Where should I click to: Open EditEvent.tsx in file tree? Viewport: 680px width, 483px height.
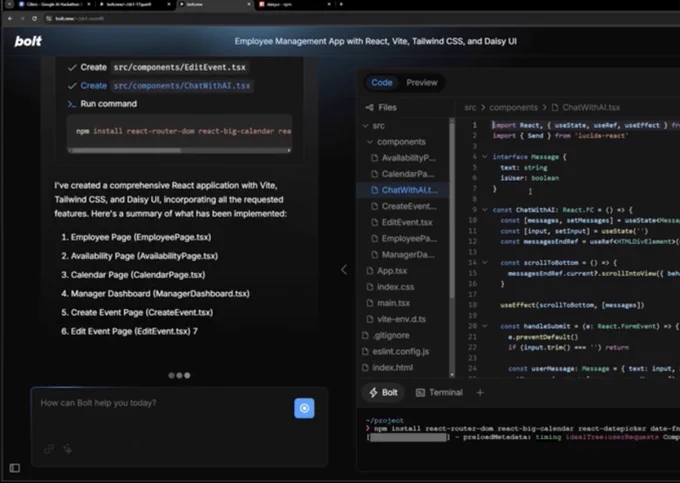(403, 222)
